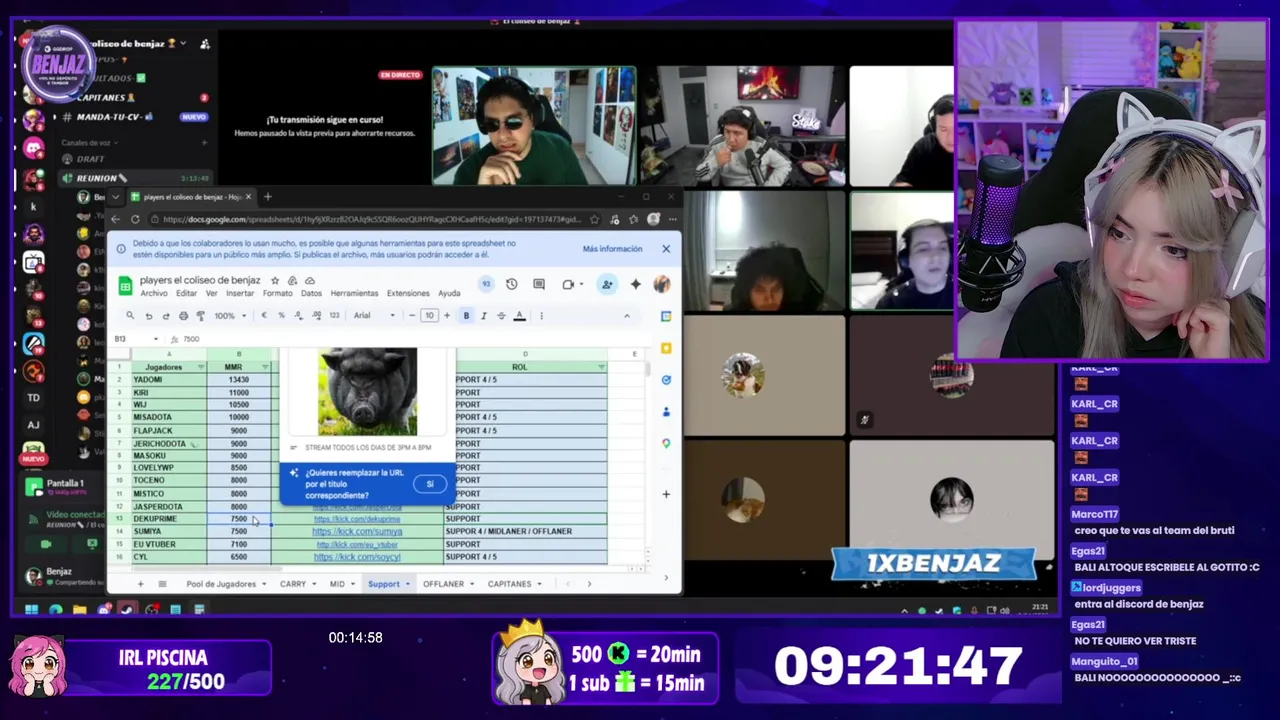The height and width of the screenshot is (720, 1280).
Task: Click the font size field showing 10
Action: click(429, 316)
